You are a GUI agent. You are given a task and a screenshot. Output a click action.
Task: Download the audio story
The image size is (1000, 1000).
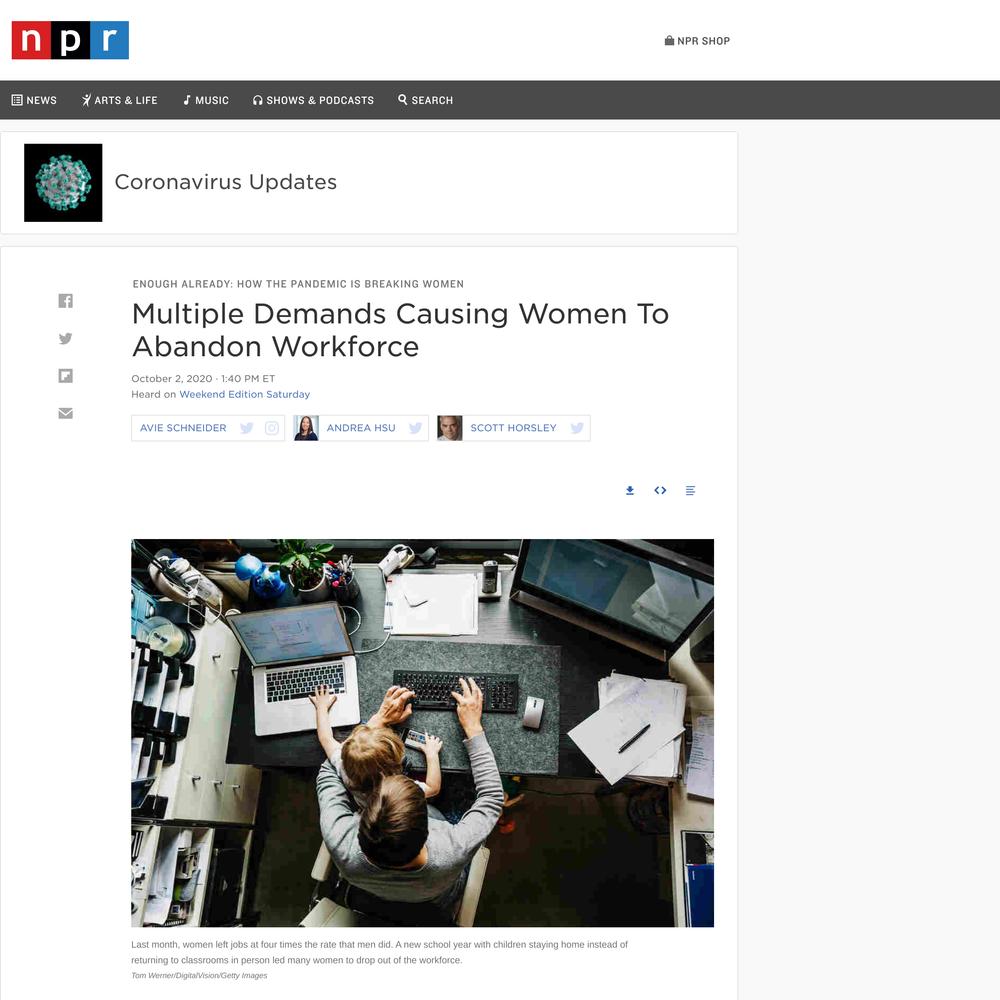click(630, 490)
